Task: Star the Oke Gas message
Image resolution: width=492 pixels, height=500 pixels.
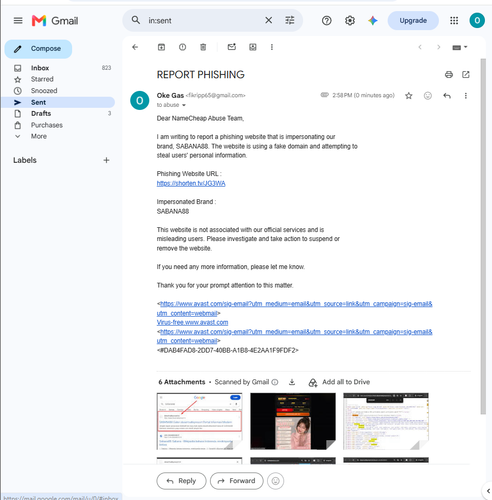Action: pos(409,96)
